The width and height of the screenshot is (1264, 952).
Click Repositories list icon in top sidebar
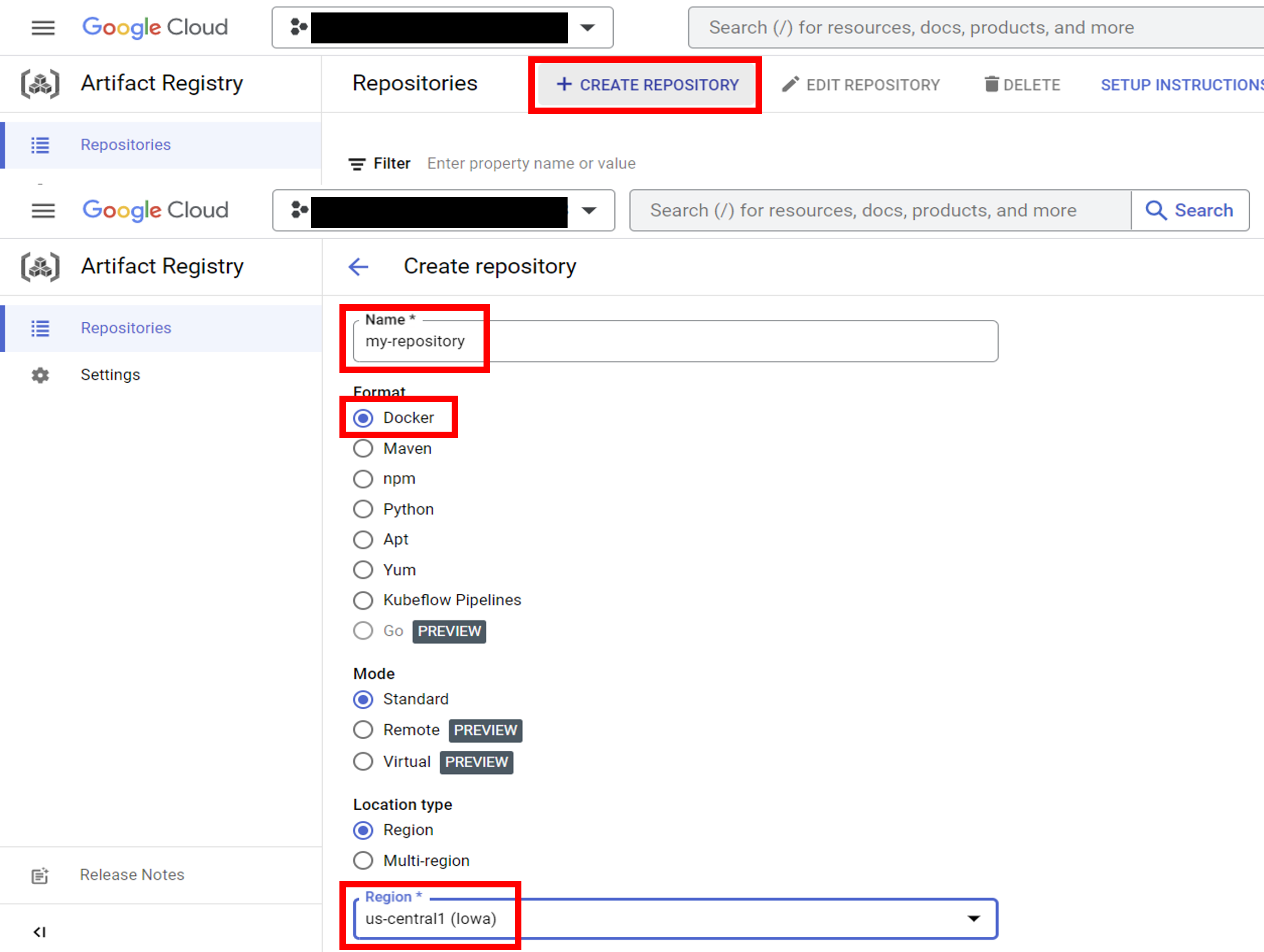pyautogui.click(x=40, y=145)
